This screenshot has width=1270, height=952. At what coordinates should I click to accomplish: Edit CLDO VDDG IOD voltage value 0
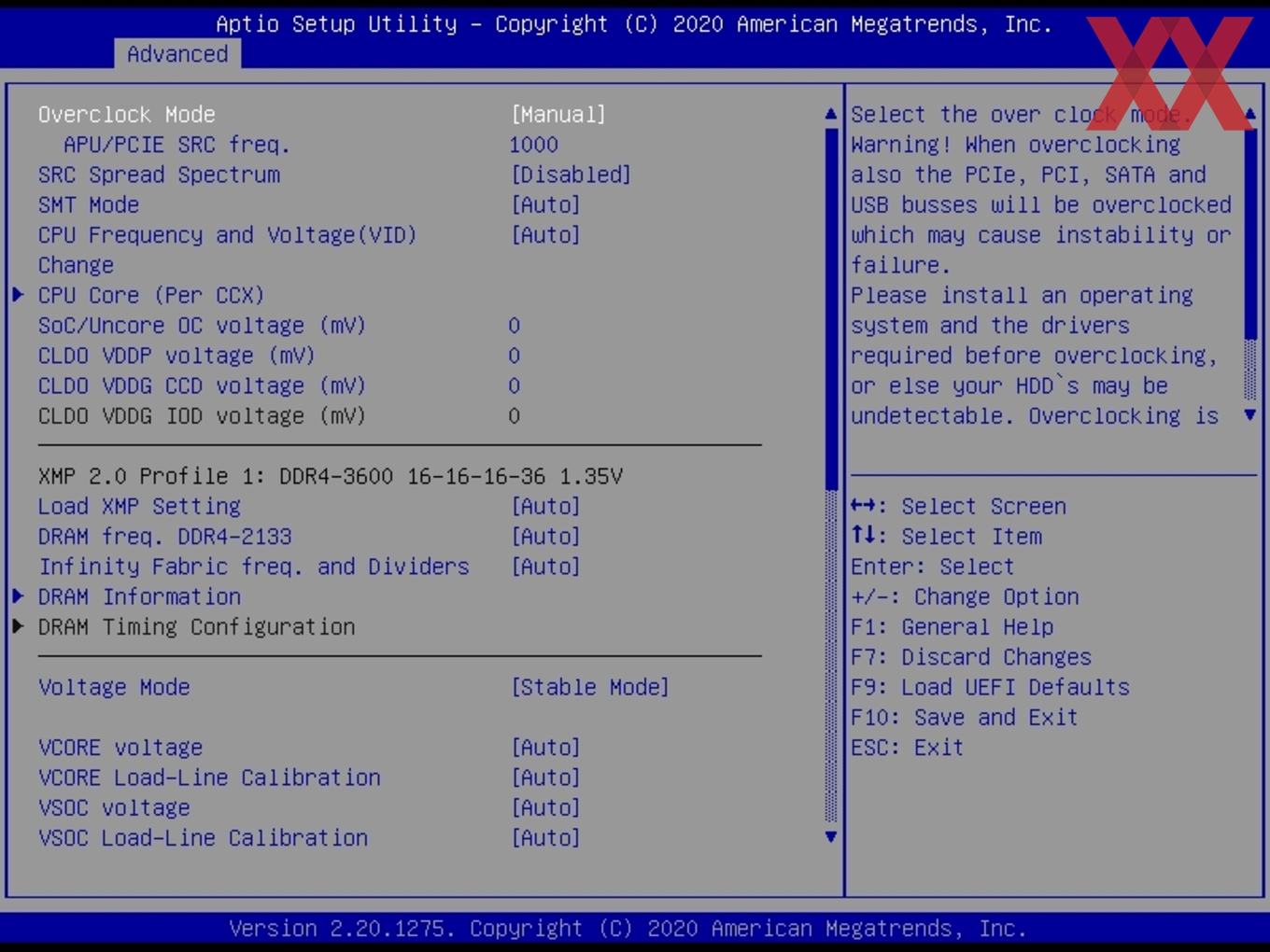click(515, 416)
